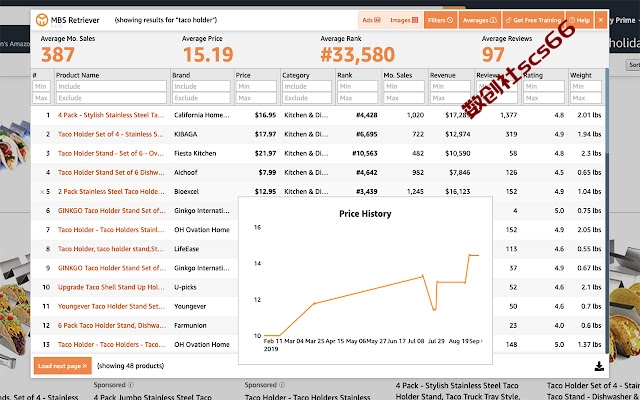The height and width of the screenshot is (400, 640).
Task: Sort by Category column header
Action: [x=296, y=75]
